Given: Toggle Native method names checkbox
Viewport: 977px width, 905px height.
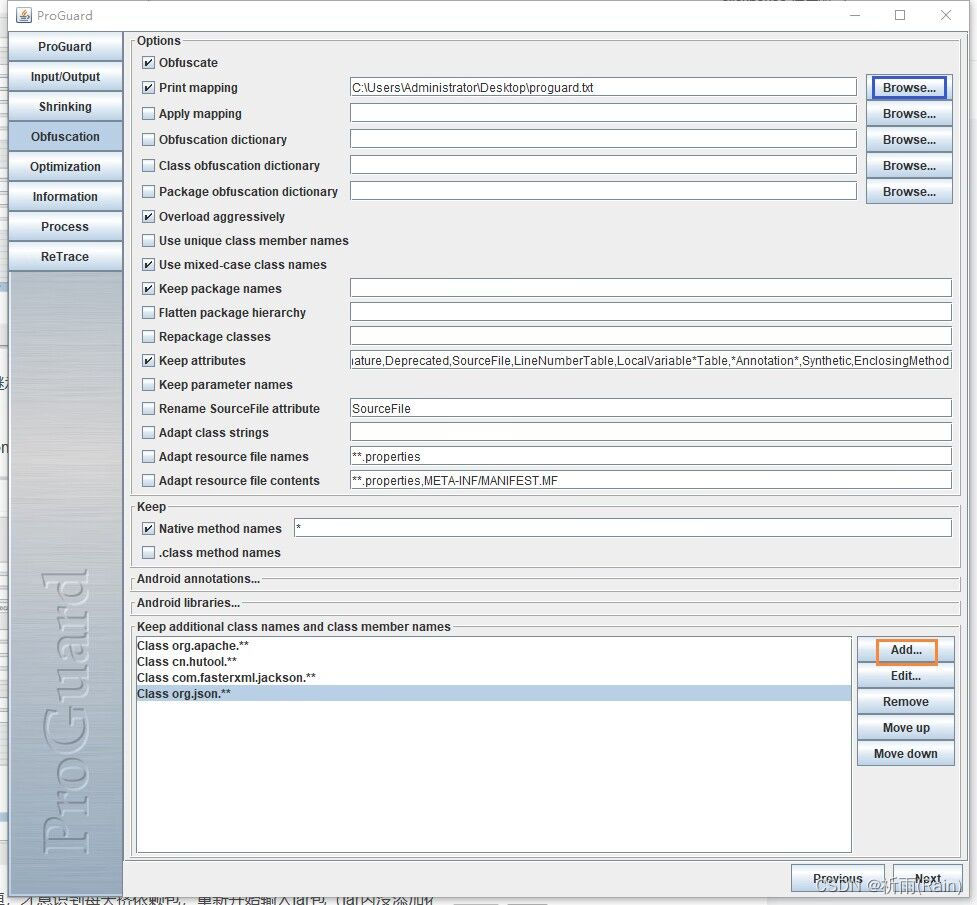Looking at the screenshot, I should click(x=148, y=529).
